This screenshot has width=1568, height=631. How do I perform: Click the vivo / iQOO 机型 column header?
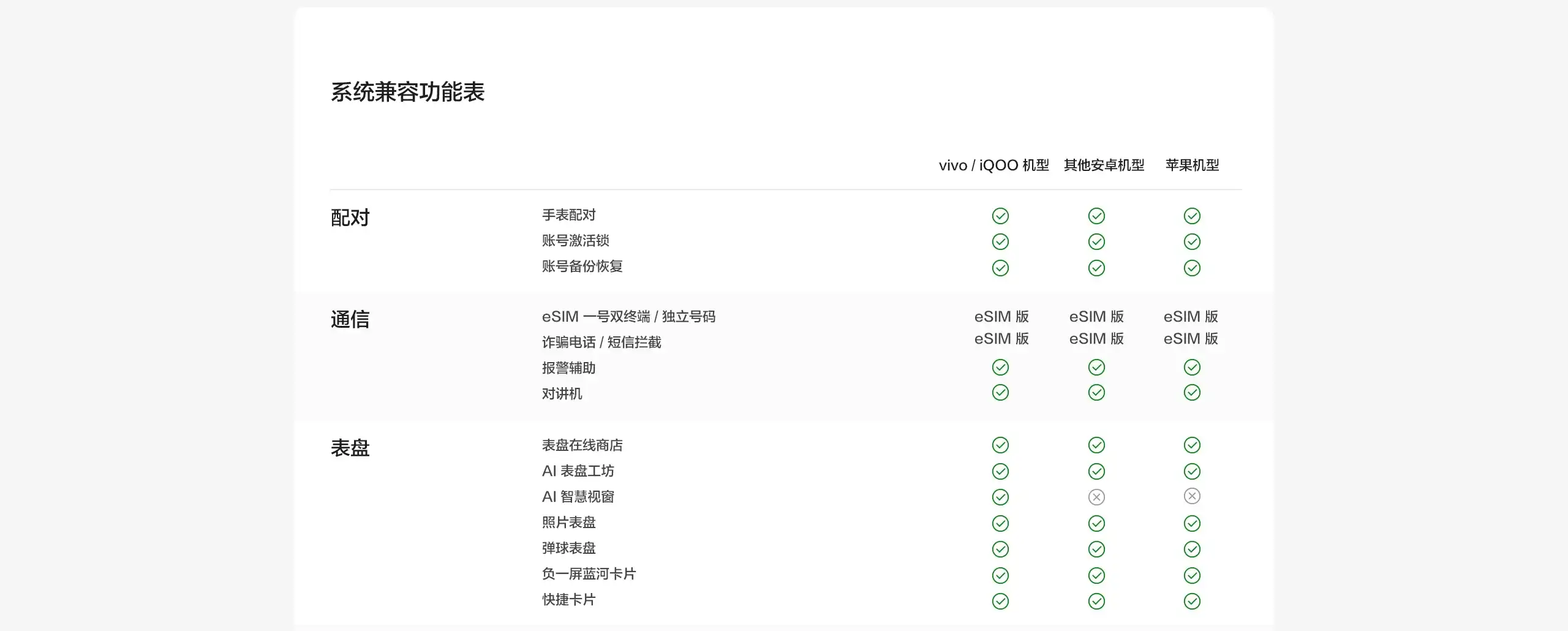click(x=993, y=165)
